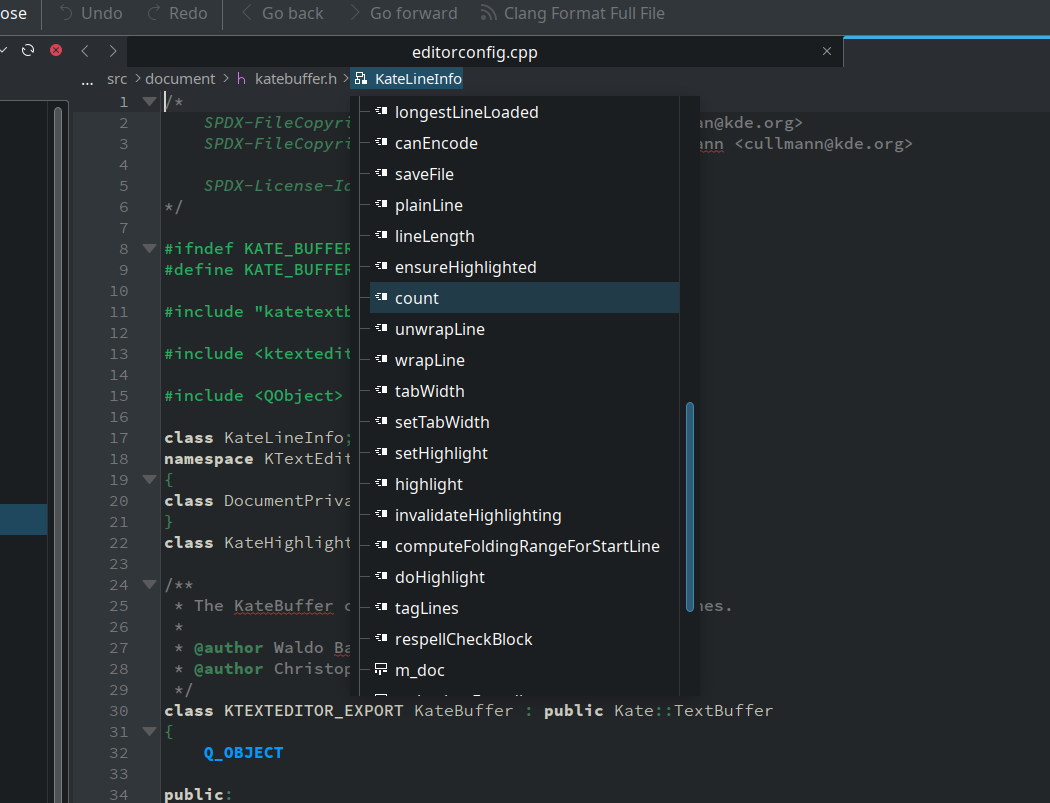Select invalidateHighlighting in the symbol list
Screen dimensions: 1050x803
coord(524,515)
